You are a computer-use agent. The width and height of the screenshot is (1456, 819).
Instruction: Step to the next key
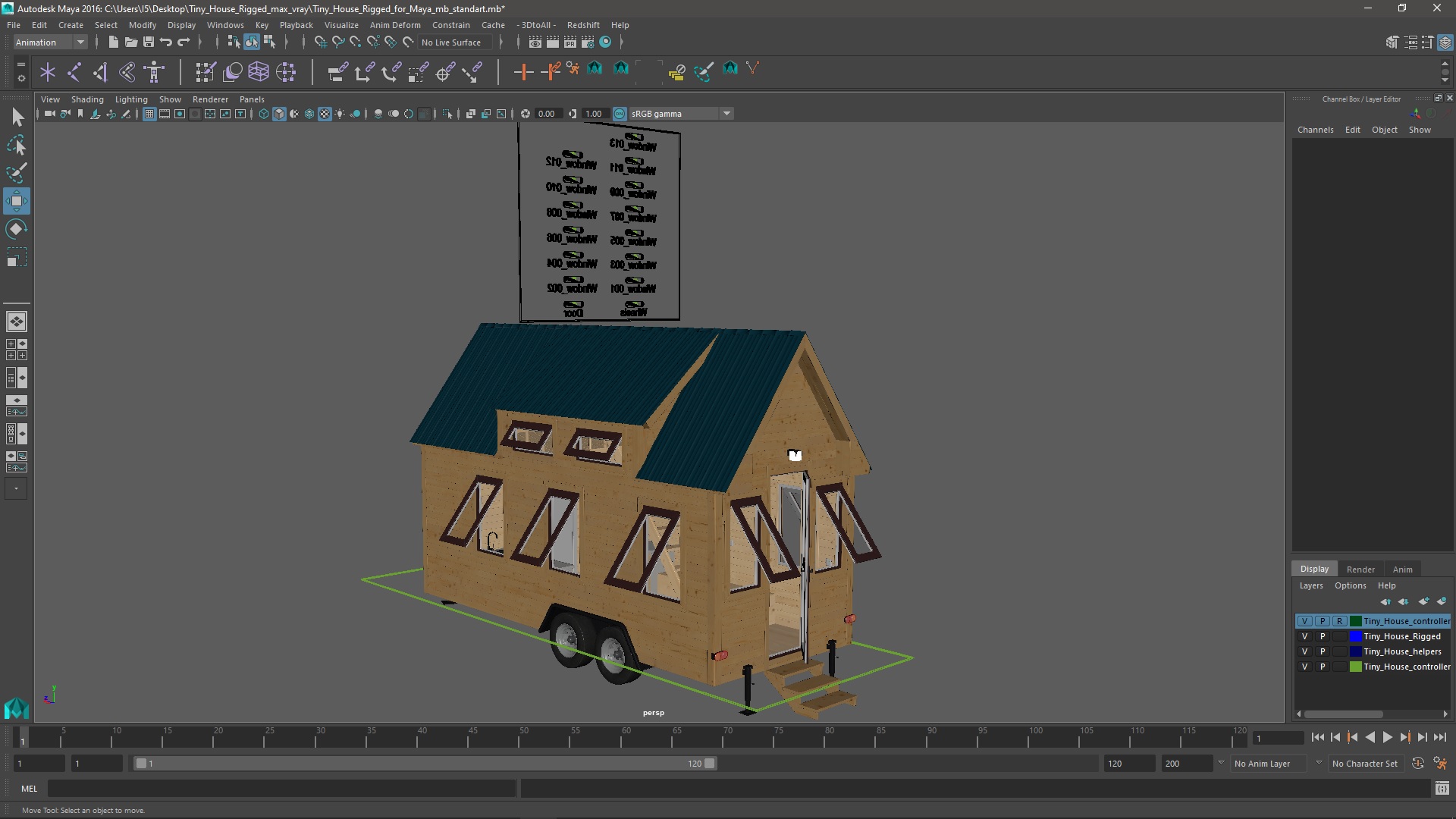click(1405, 737)
